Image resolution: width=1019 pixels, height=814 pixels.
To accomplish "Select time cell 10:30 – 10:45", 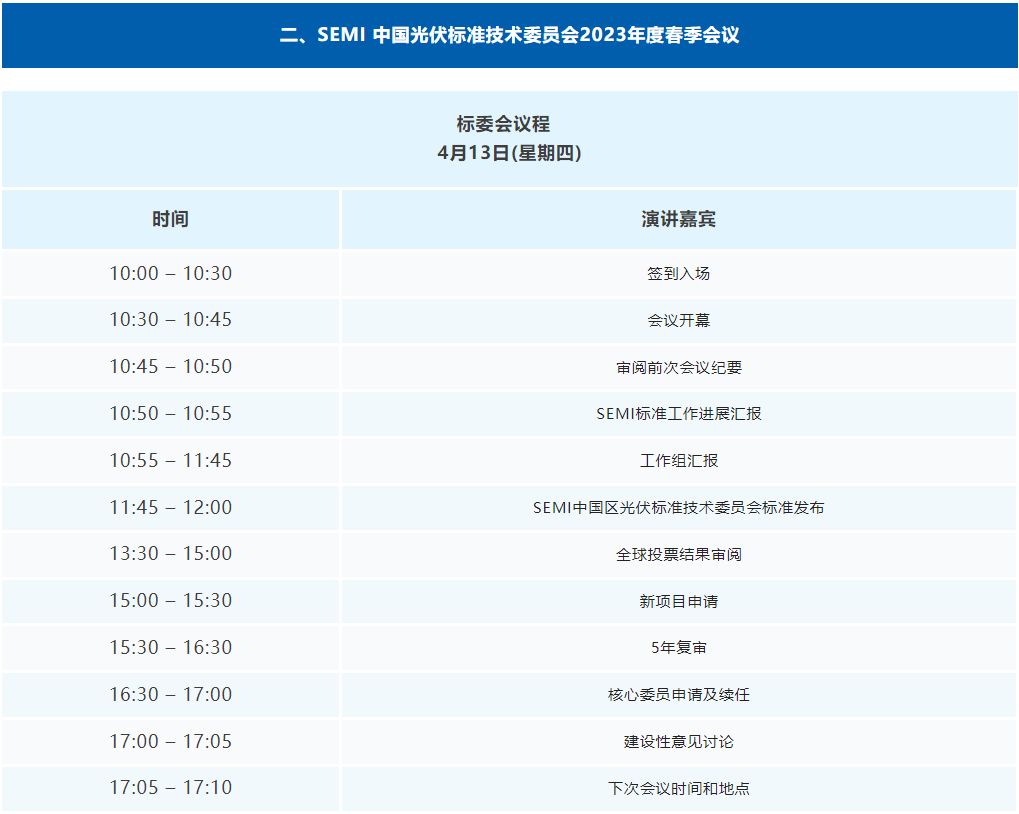I will 170,320.
